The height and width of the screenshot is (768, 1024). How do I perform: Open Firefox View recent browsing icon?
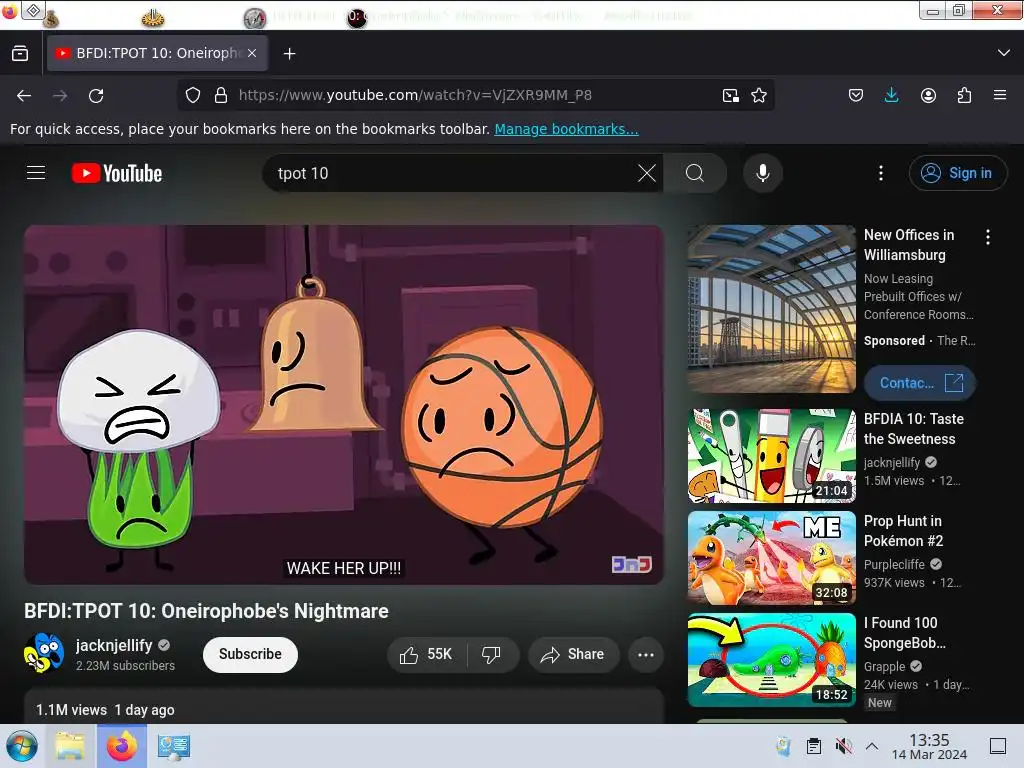20,54
